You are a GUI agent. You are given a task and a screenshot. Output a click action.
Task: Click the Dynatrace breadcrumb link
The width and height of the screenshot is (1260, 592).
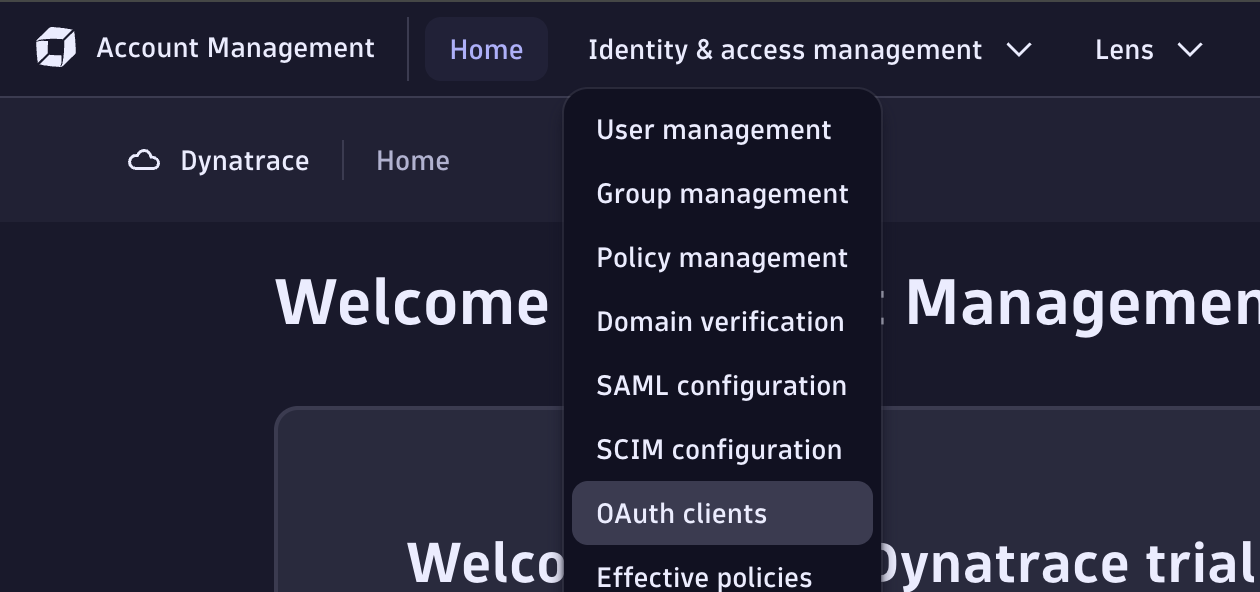(x=244, y=161)
